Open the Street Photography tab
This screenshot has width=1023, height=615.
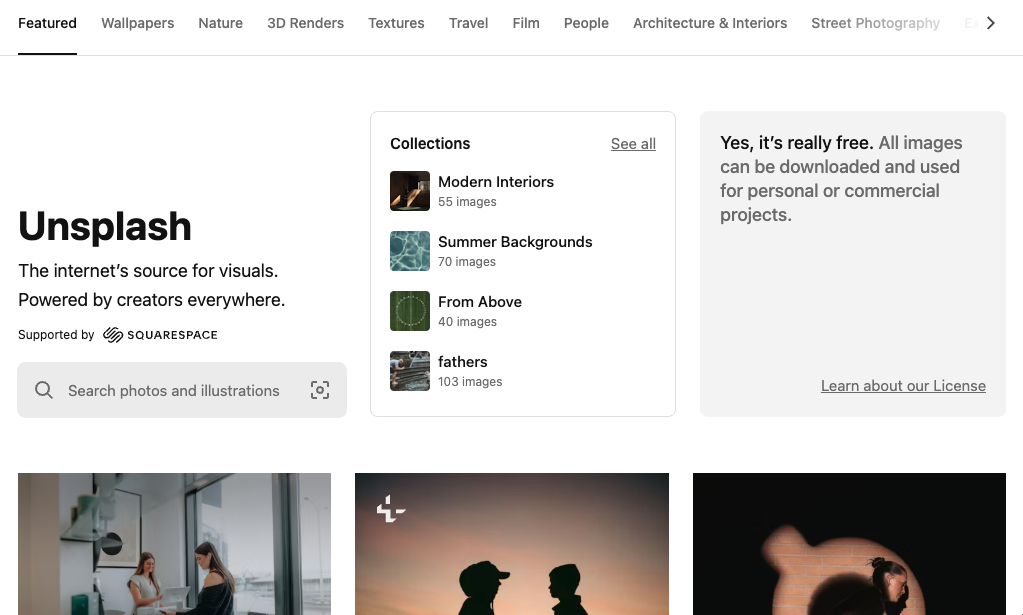point(876,23)
